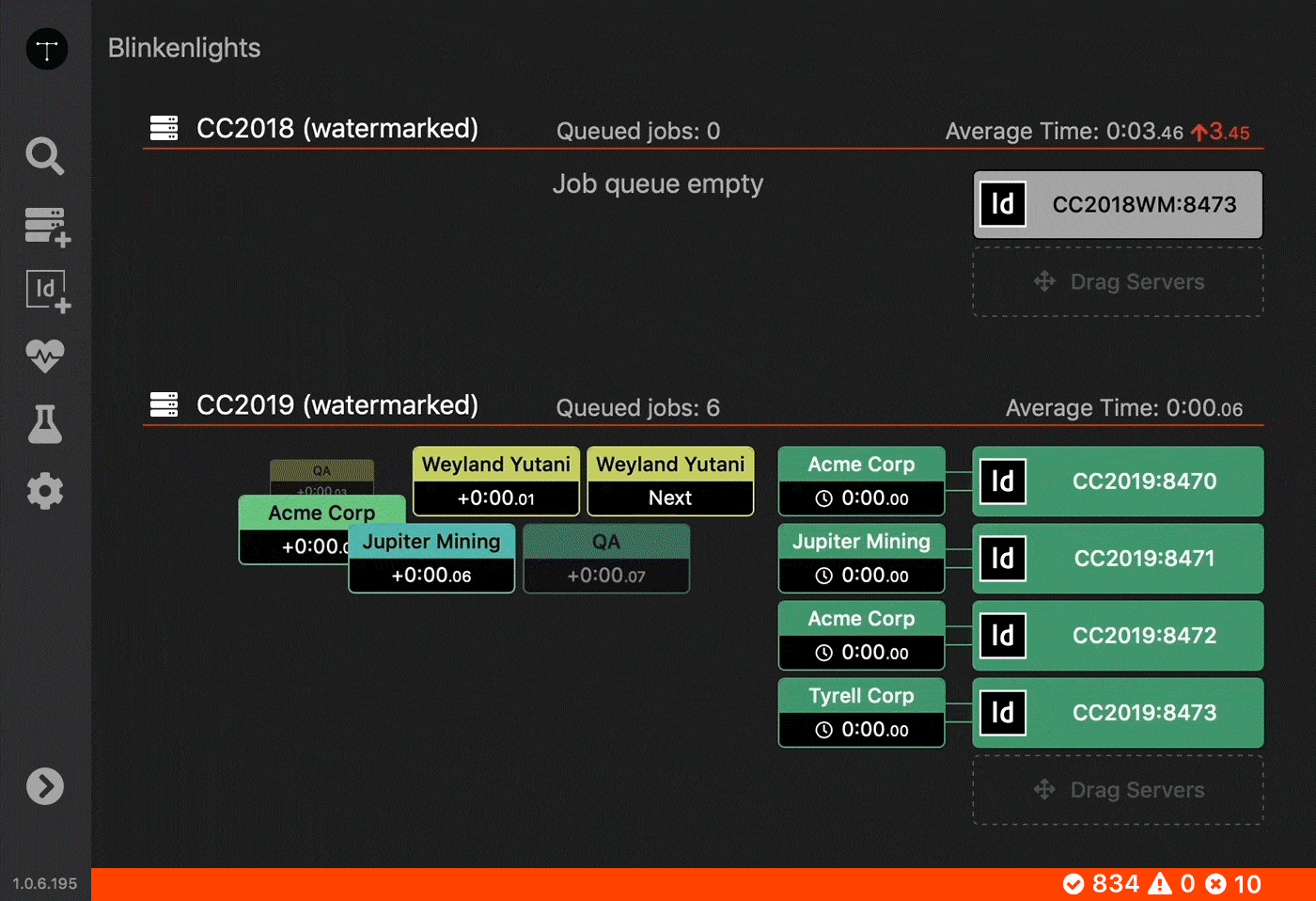1316x901 pixels.
Task: Click the Queued jobs: 6 label
Action: click(638, 407)
